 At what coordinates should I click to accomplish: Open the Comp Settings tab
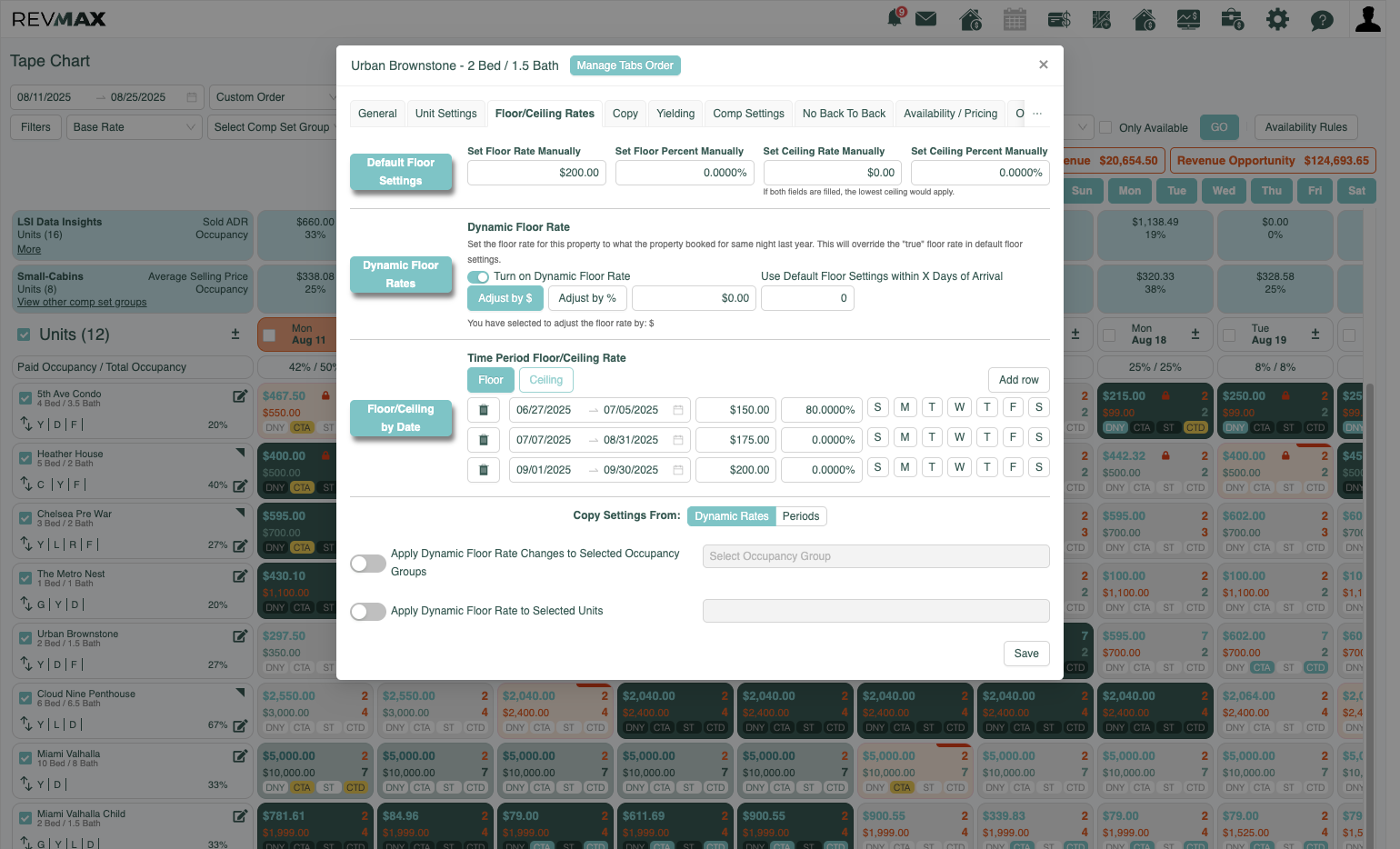pos(749,114)
